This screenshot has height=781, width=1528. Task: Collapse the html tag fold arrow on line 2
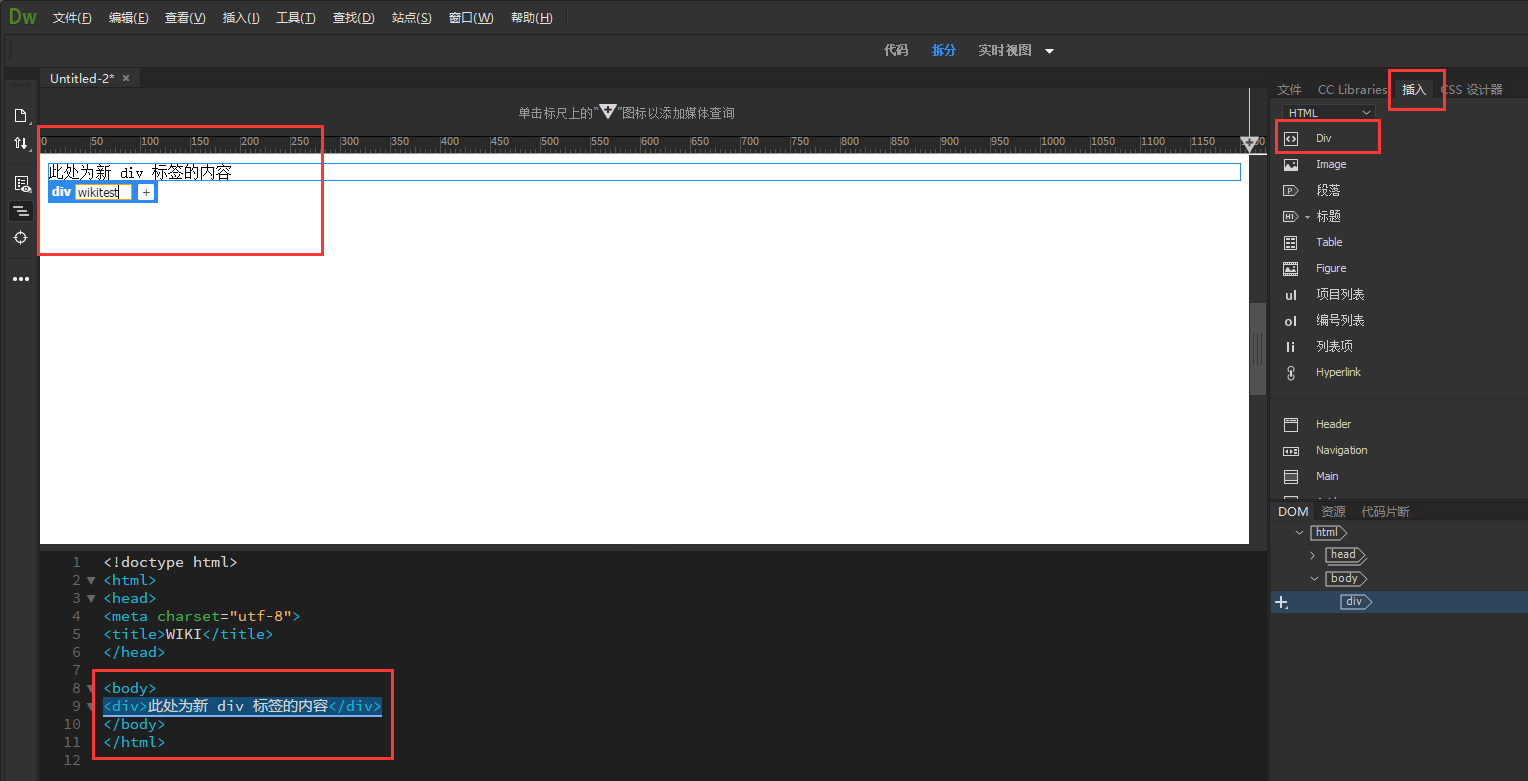pos(91,581)
